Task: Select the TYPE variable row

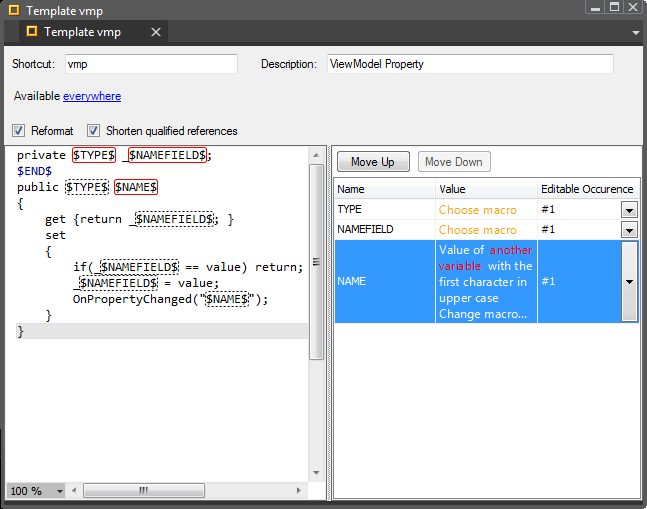Action: pyautogui.click(x=486, y=210)
